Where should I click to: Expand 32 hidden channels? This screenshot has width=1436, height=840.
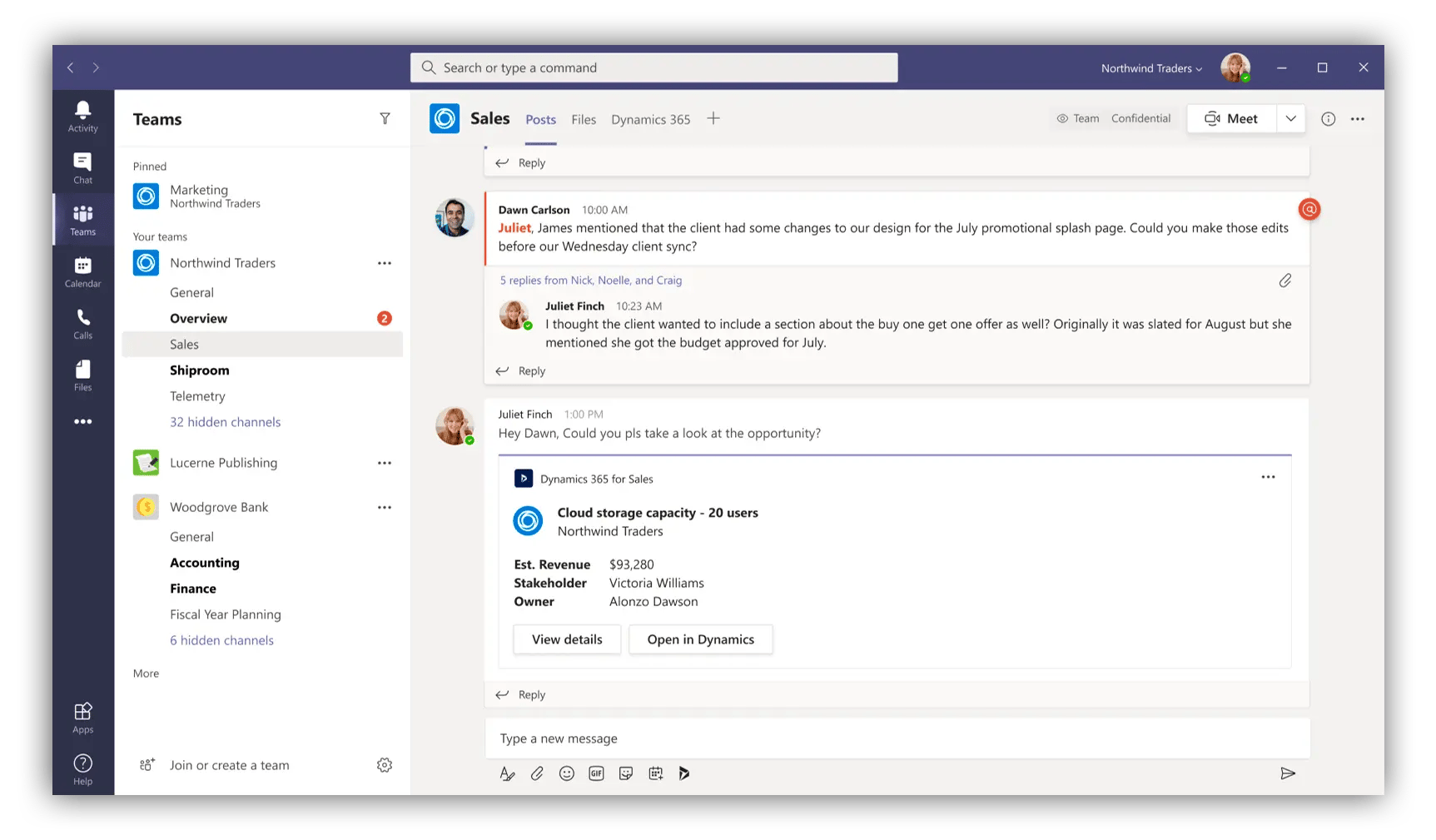[225, 422]
